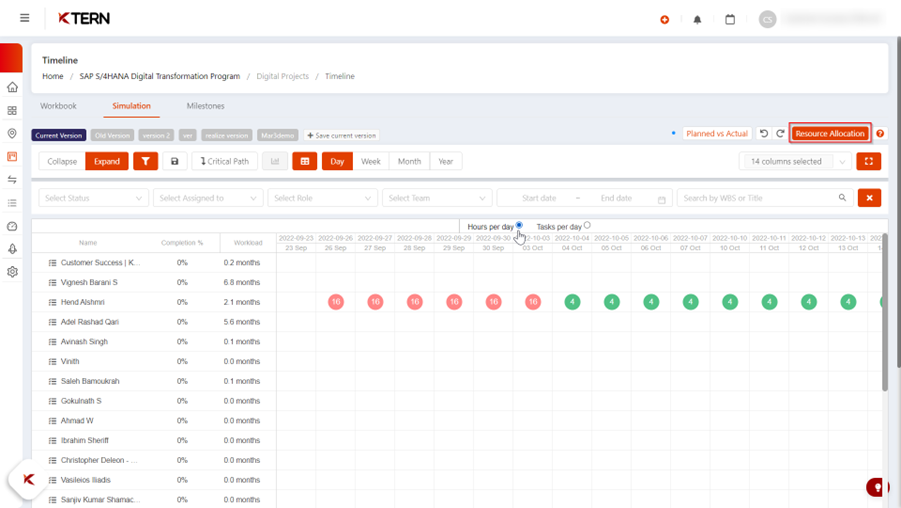This screenshot has width=901, height=508.
Task: Toggle Critical Path view
Action: (x=225, y=161)
